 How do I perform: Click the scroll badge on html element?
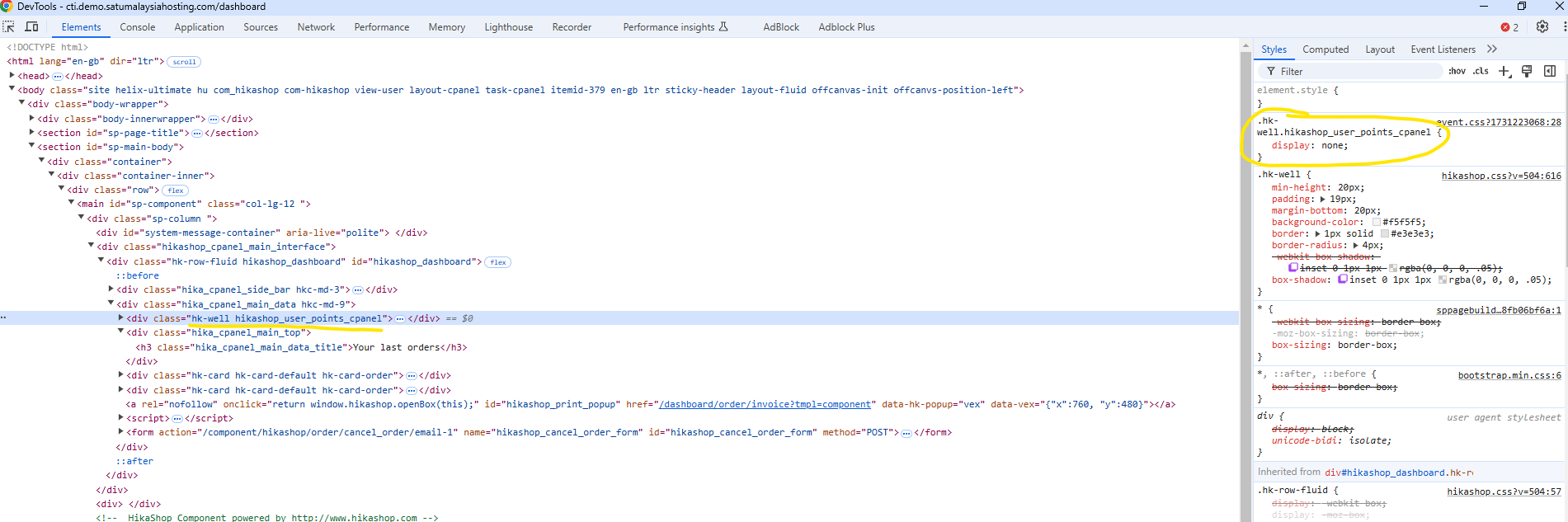pyautogui.click(x=184, y=62)
